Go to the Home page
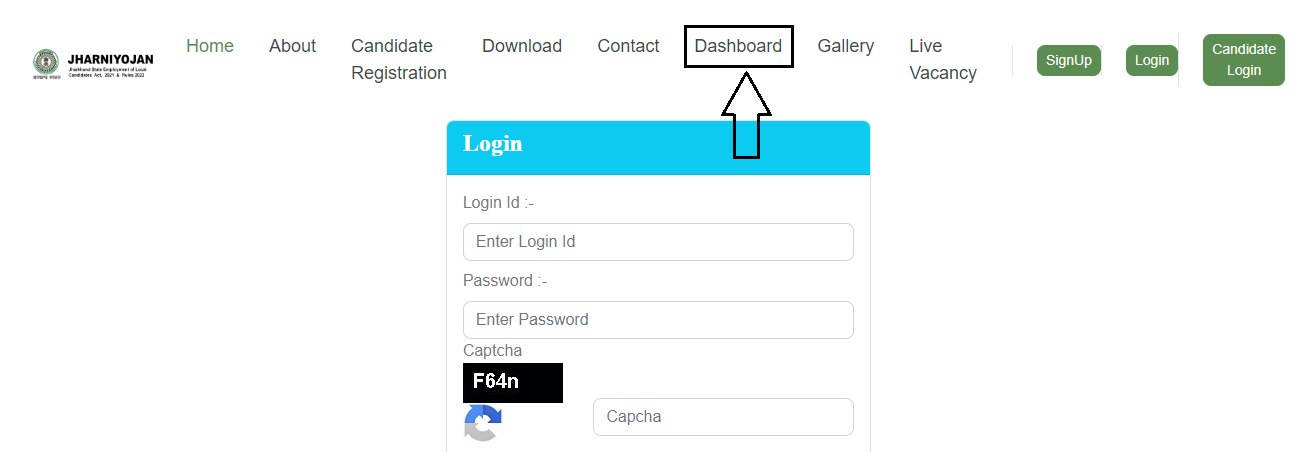1308x452 pixels. (x=210, y=46)
